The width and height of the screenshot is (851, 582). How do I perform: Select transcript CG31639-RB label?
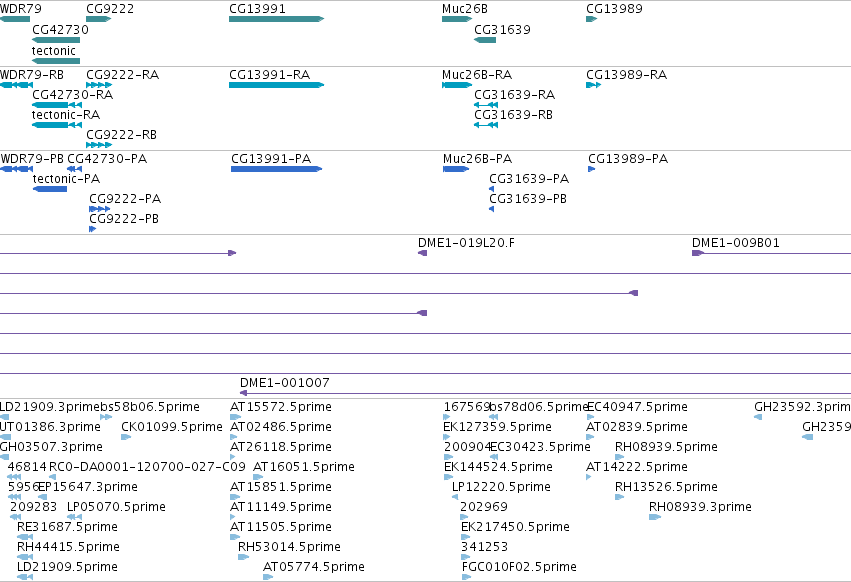tap(513, 115)
